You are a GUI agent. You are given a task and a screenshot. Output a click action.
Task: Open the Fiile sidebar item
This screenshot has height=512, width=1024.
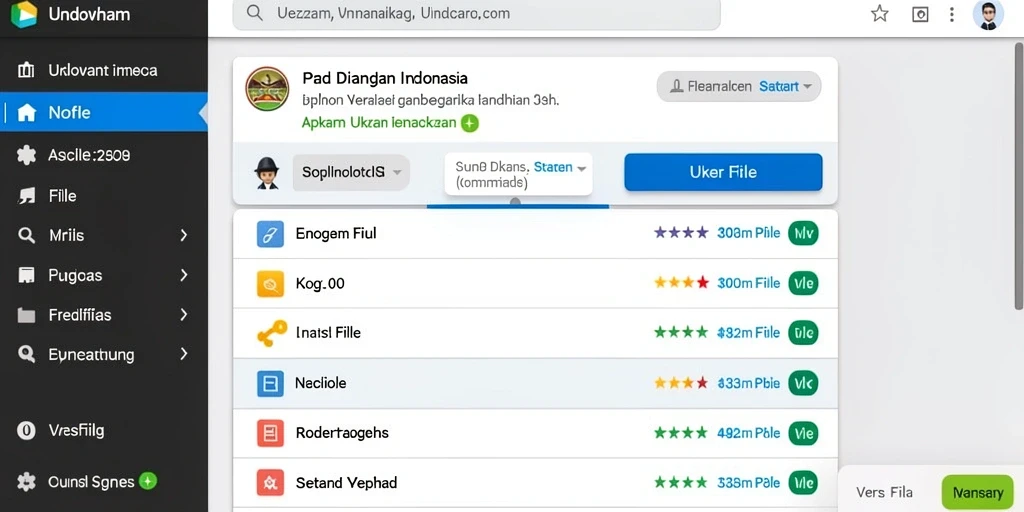[104, 196]
